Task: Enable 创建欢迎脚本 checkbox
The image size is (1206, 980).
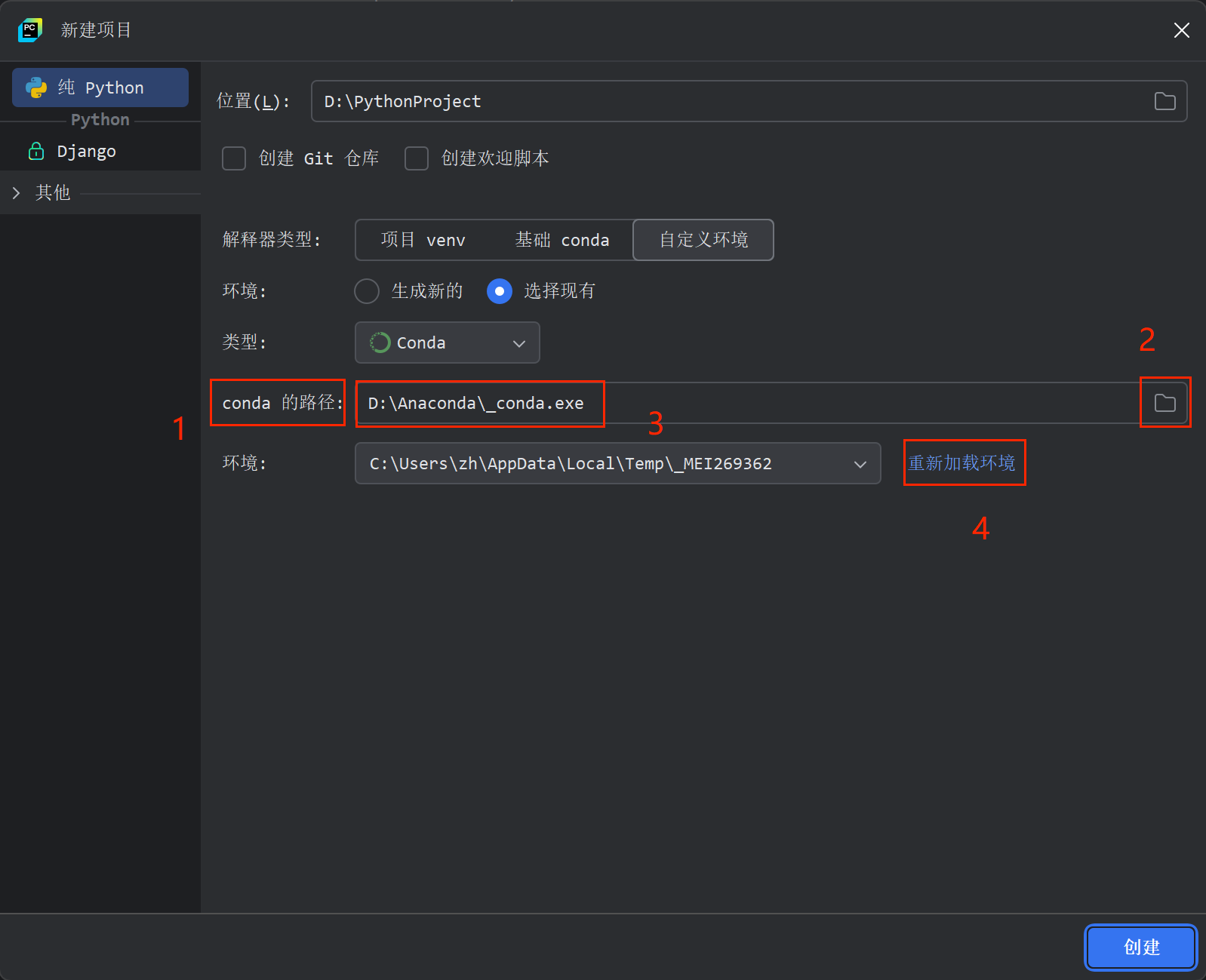Action: pos(417,158)
